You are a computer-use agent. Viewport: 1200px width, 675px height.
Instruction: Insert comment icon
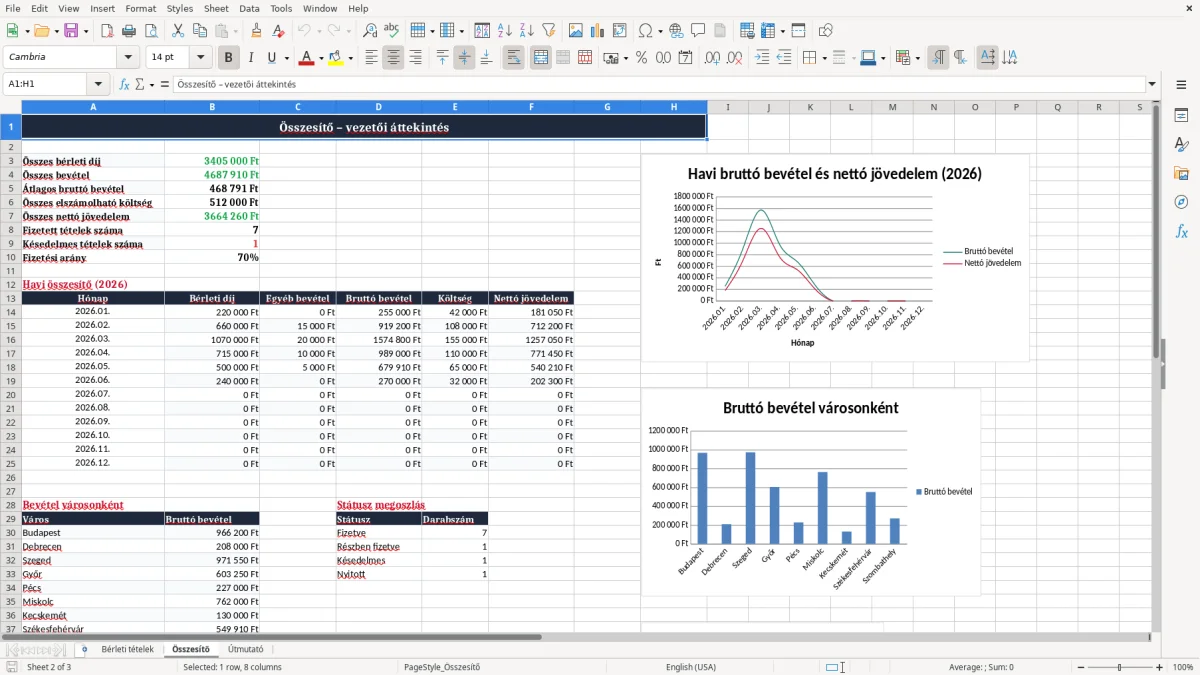698,31
